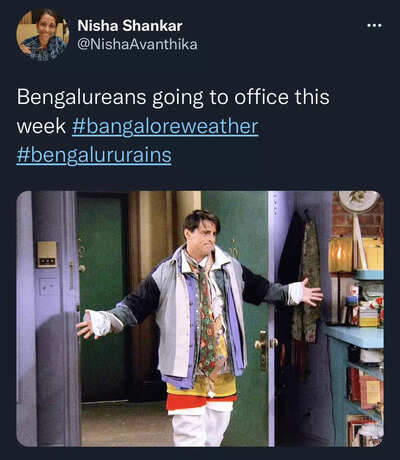Viewport: 400px width, 460px height.
Task: Click the Nisha Shankar display name
Action: point(130,26)
